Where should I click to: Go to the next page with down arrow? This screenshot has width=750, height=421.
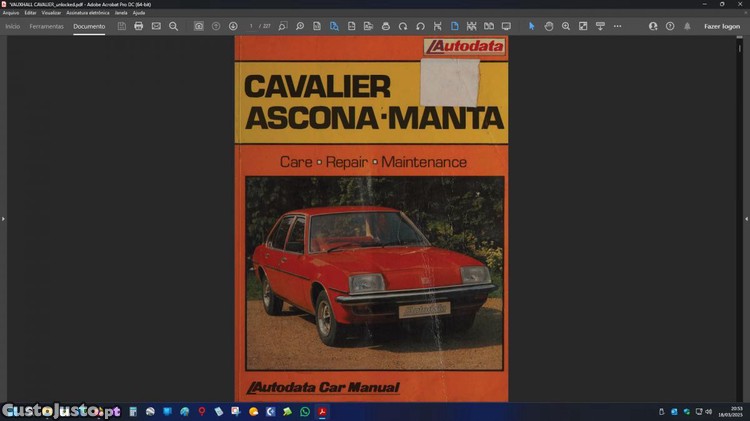233,26
